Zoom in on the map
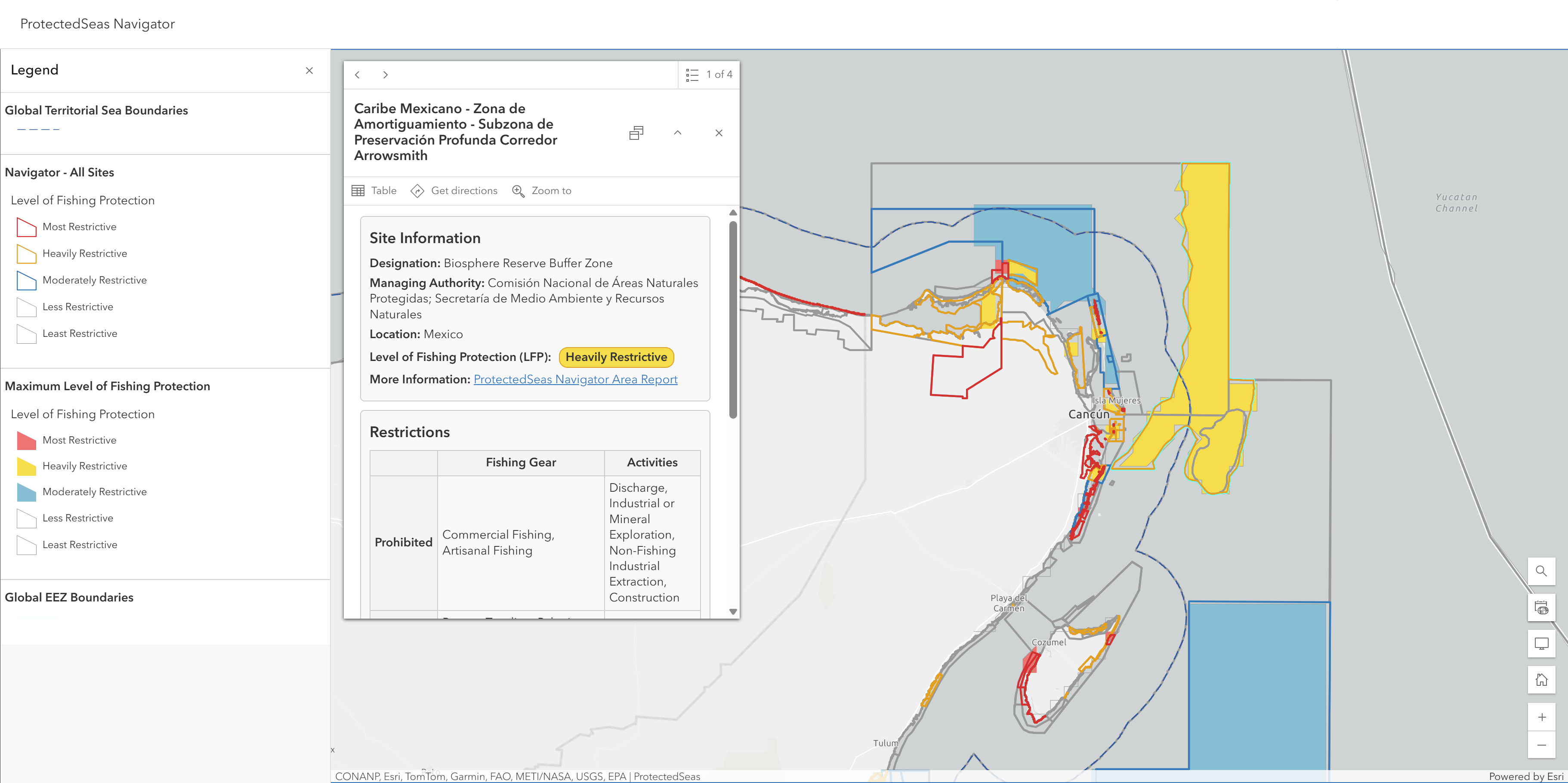This screenshot has height=783, width=1568. pyautogui.click(x=1540, y=717)
